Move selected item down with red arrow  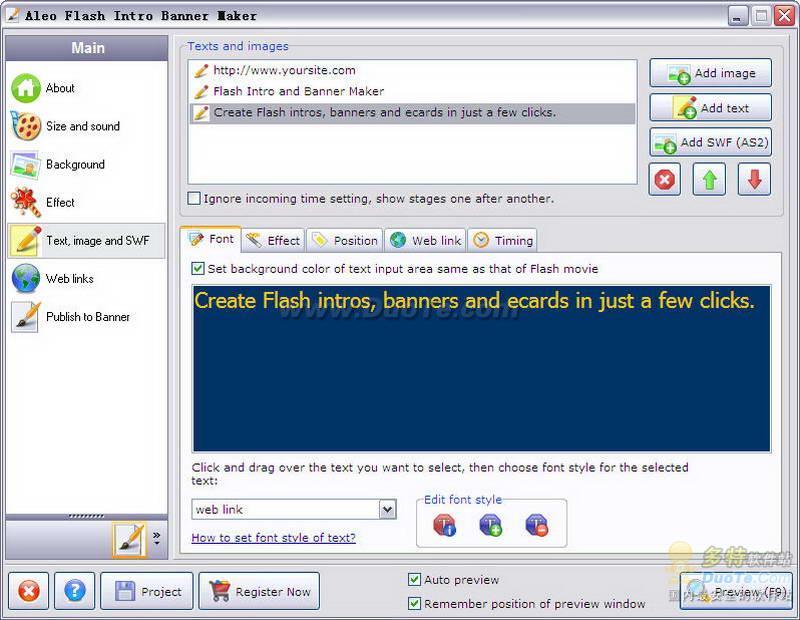click(754, 180)
